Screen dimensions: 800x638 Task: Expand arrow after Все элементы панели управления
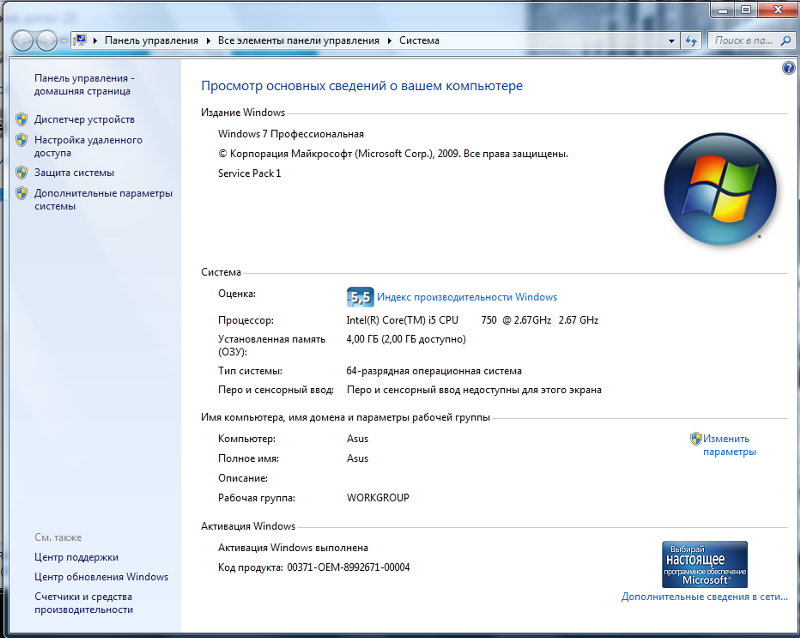[389, 41]
